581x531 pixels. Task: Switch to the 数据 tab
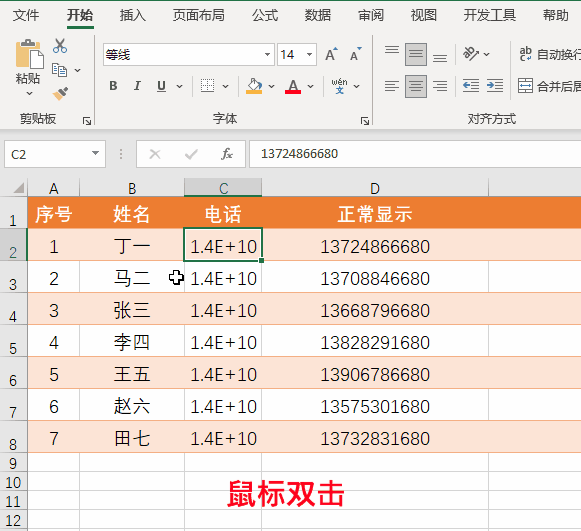(x=318, y=15)
